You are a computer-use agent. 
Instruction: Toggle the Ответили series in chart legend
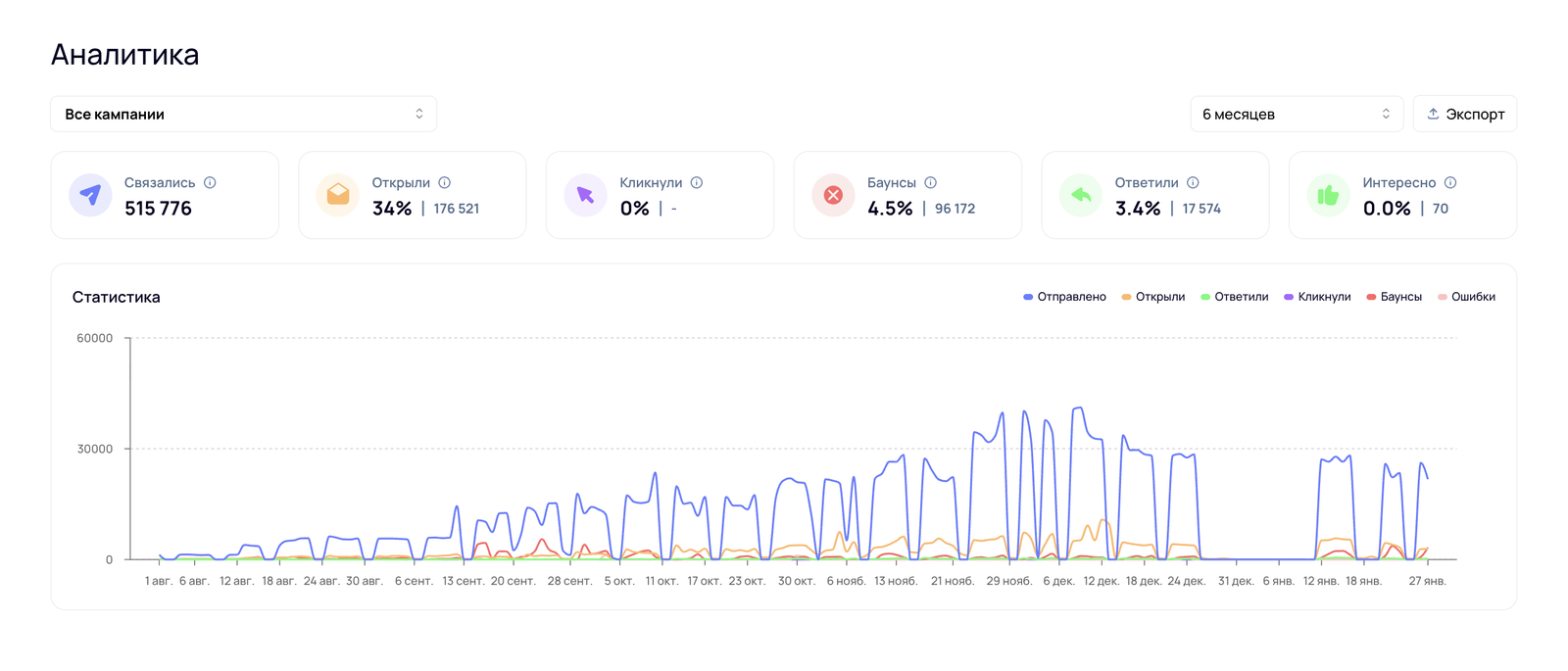point(1235,297)
